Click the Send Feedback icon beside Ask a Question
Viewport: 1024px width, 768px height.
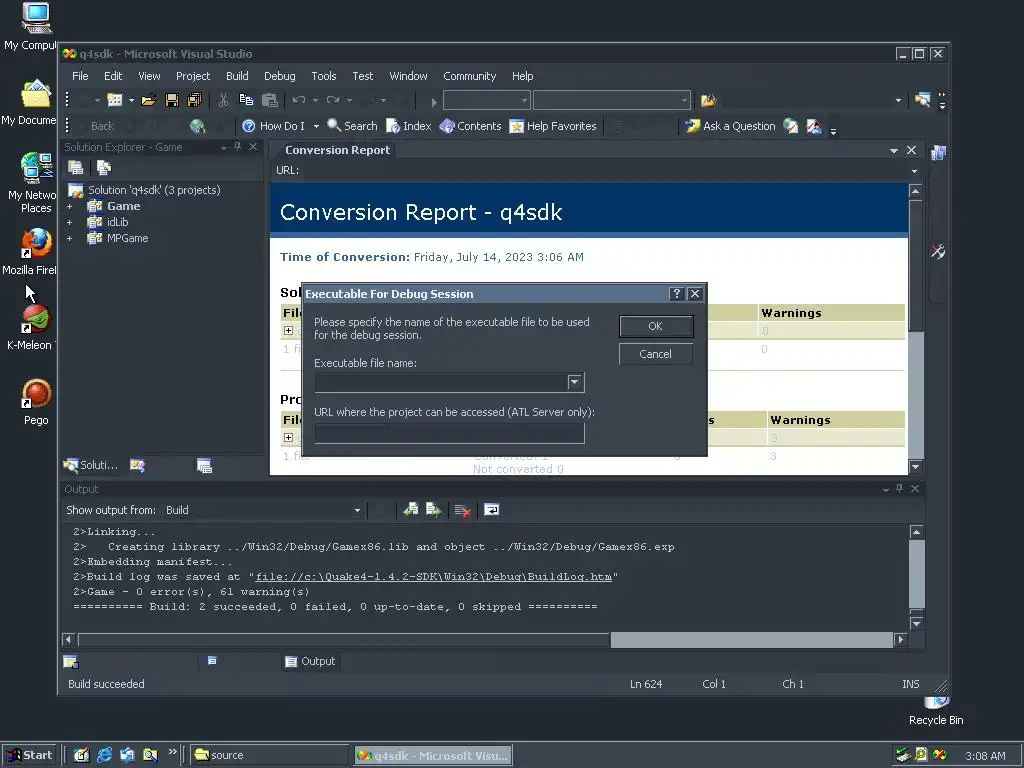point(814,126)
